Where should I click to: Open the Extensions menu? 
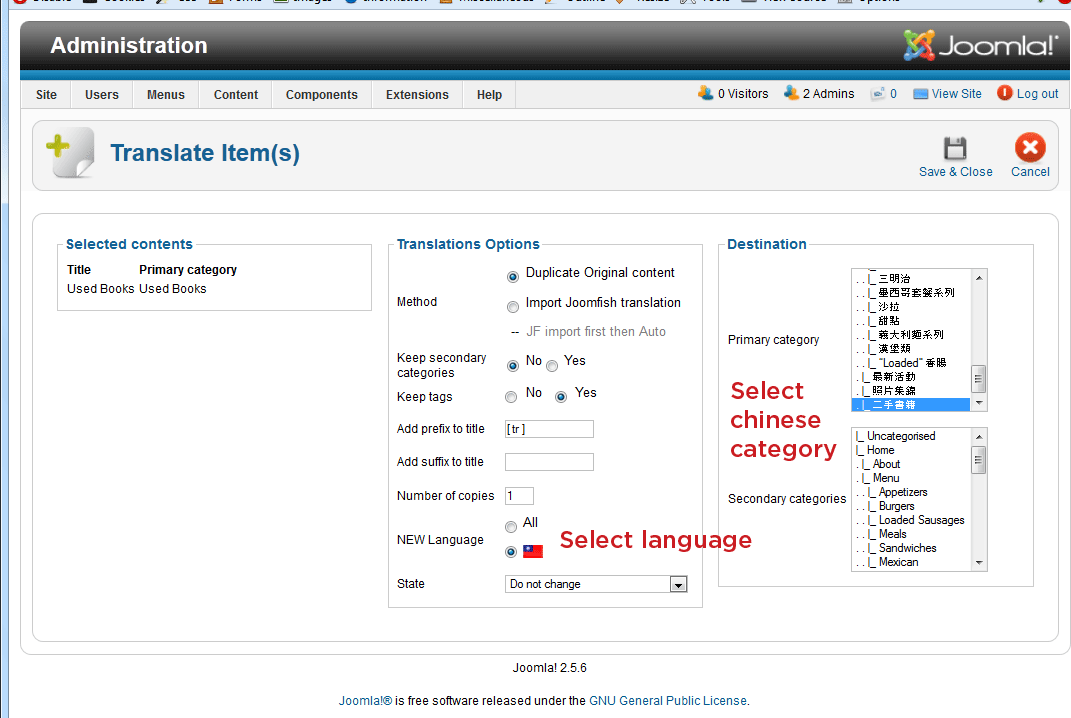pyautogui.click(x=417, y=95)
